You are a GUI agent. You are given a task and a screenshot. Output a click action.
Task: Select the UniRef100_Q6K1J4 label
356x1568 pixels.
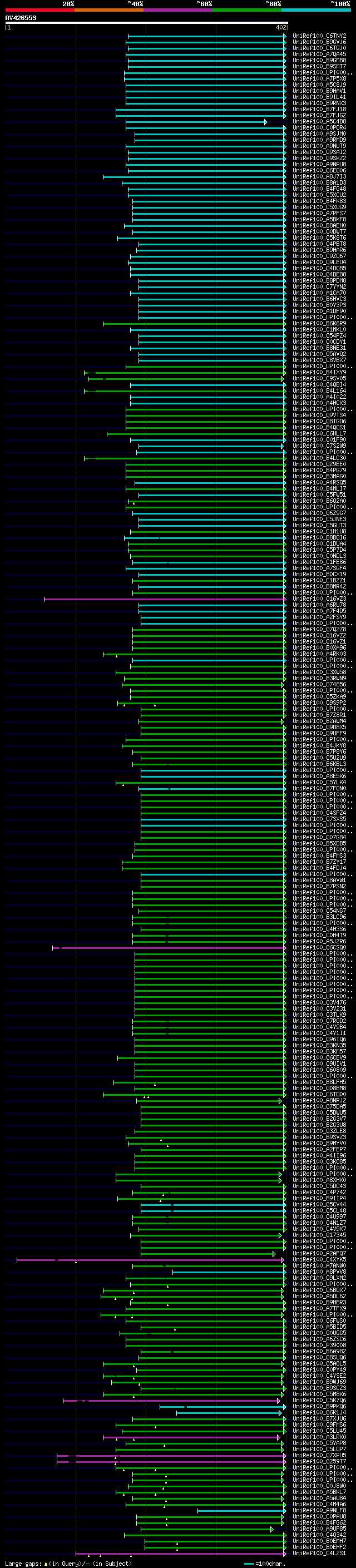[319, 1412]
